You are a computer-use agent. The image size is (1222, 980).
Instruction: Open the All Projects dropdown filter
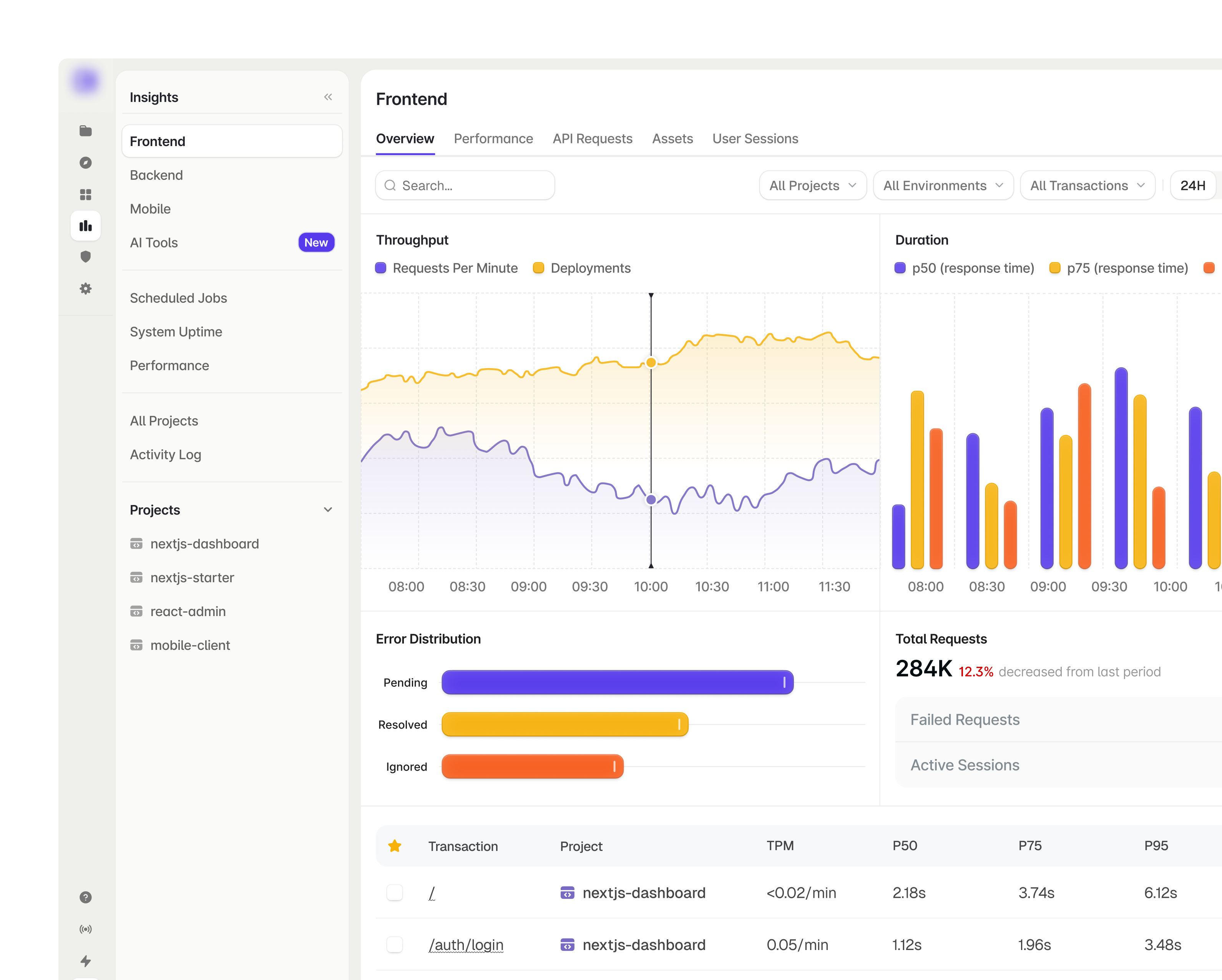[813, 185]
